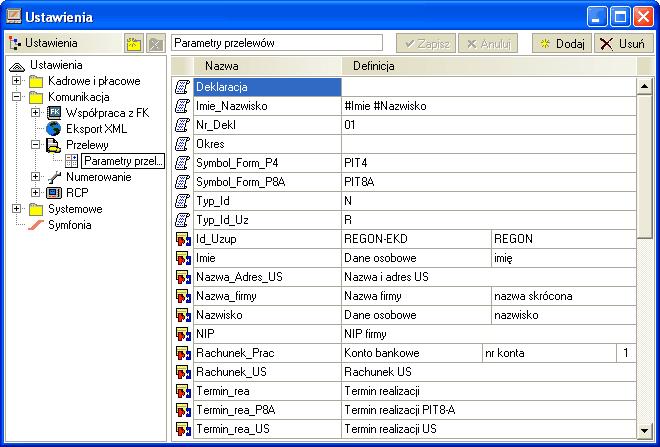Click the field icon beside Rachunek_US
Viewport: 660px width, 447px height.
(x=183, y=372)
